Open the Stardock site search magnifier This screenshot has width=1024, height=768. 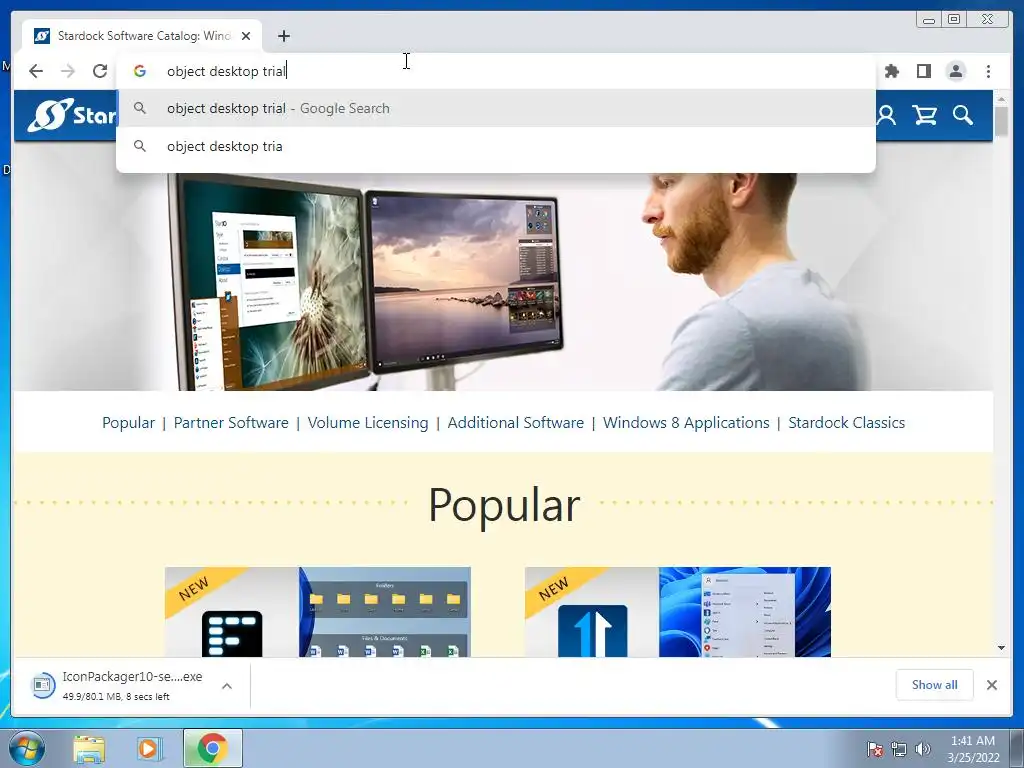(x=963, y=116)
